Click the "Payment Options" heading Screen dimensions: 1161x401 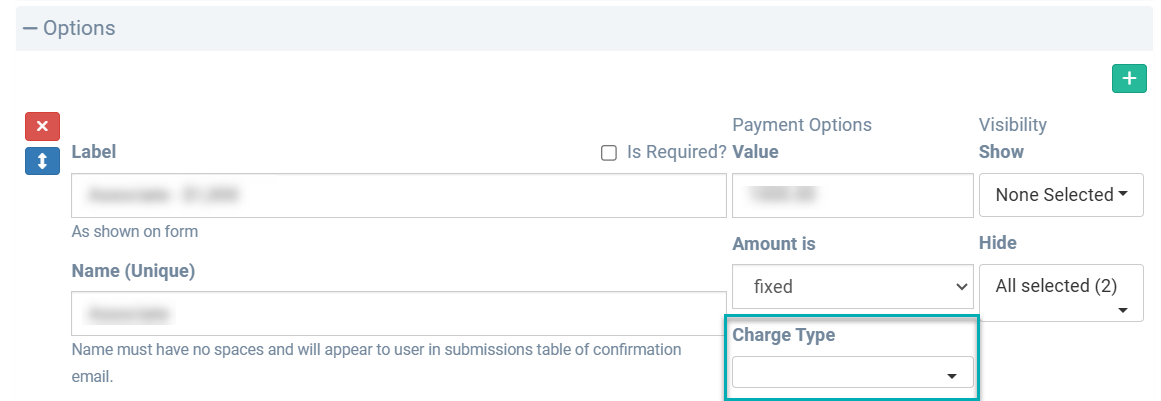801,125
